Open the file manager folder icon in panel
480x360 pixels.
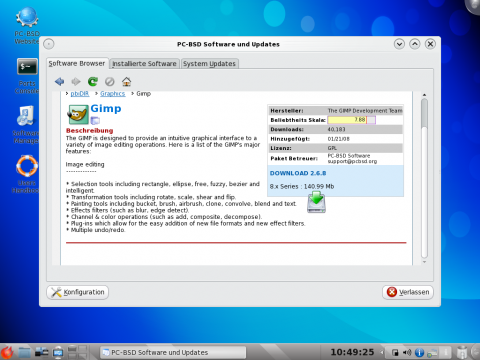pos(25,352)
